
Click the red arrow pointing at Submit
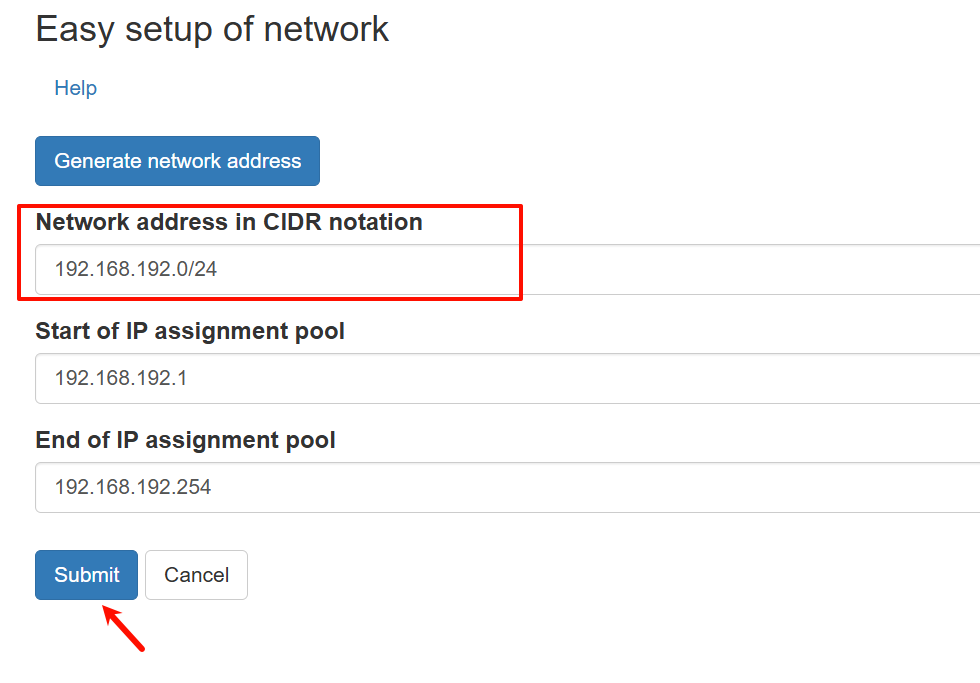click(x=126, y=627)
